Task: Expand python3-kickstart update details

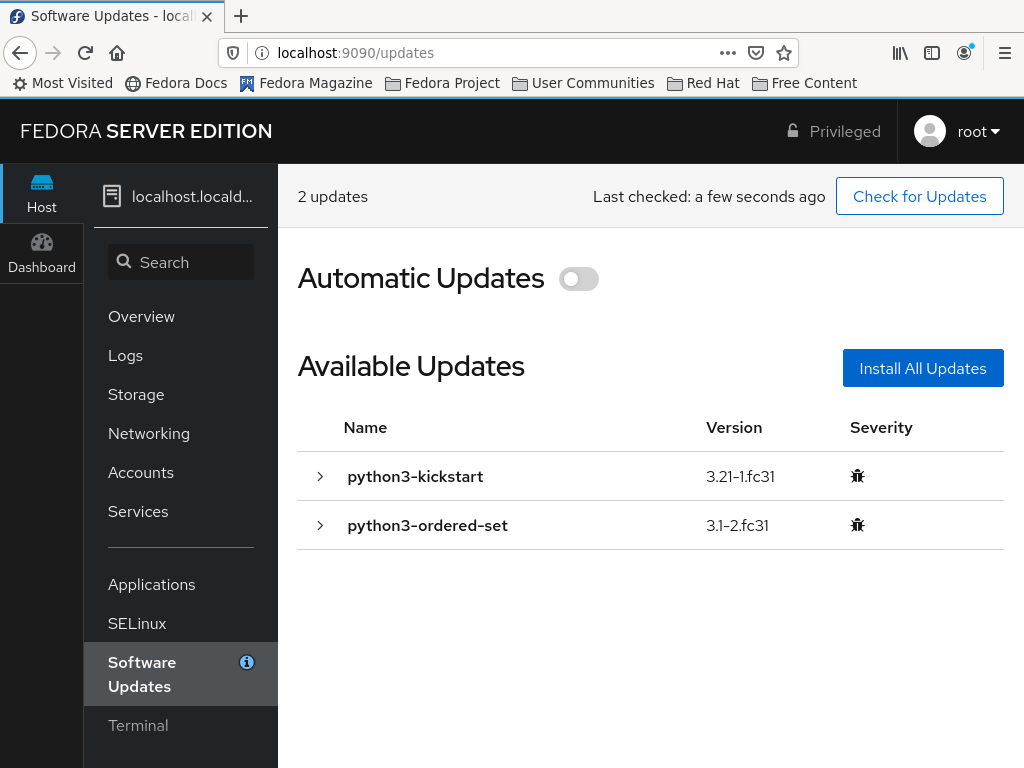Action: (320, 476)
